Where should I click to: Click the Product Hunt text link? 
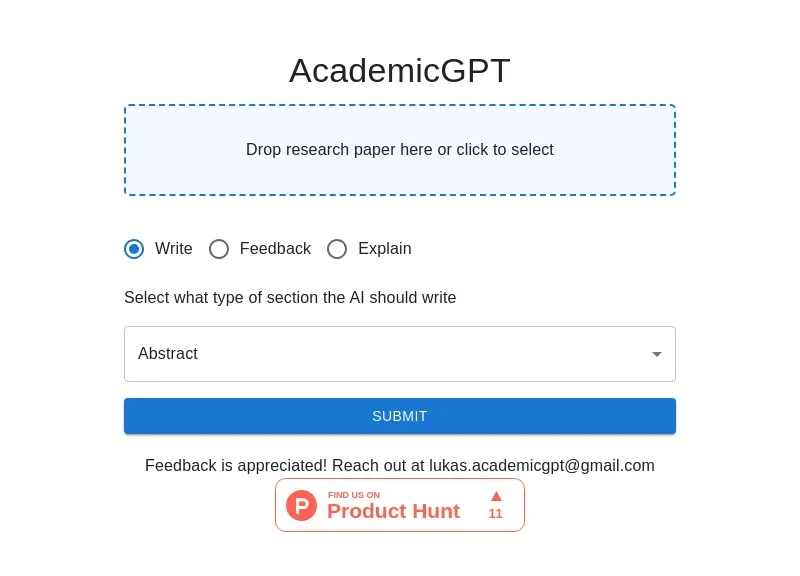393,511
